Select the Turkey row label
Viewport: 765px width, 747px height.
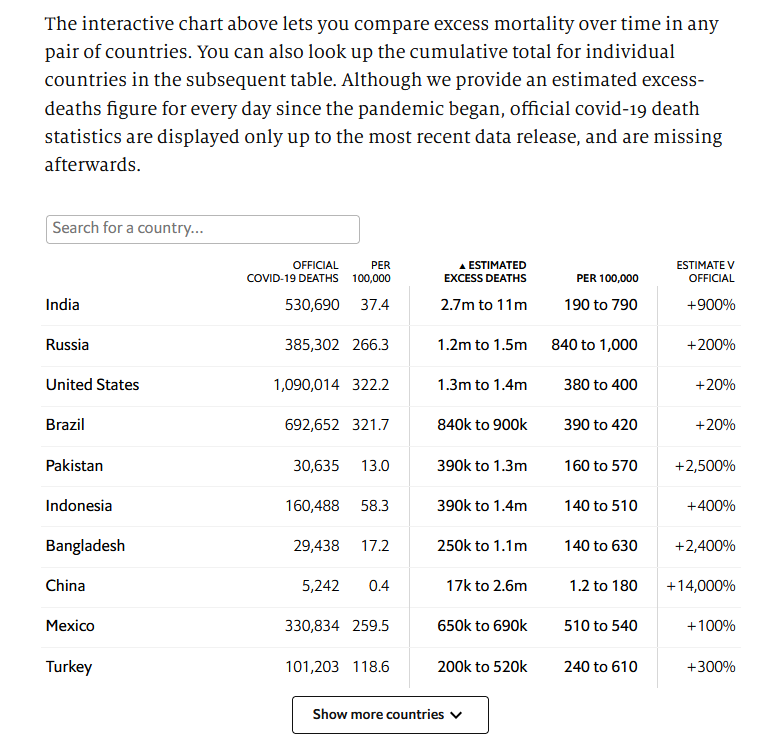(x=68, y=667)
